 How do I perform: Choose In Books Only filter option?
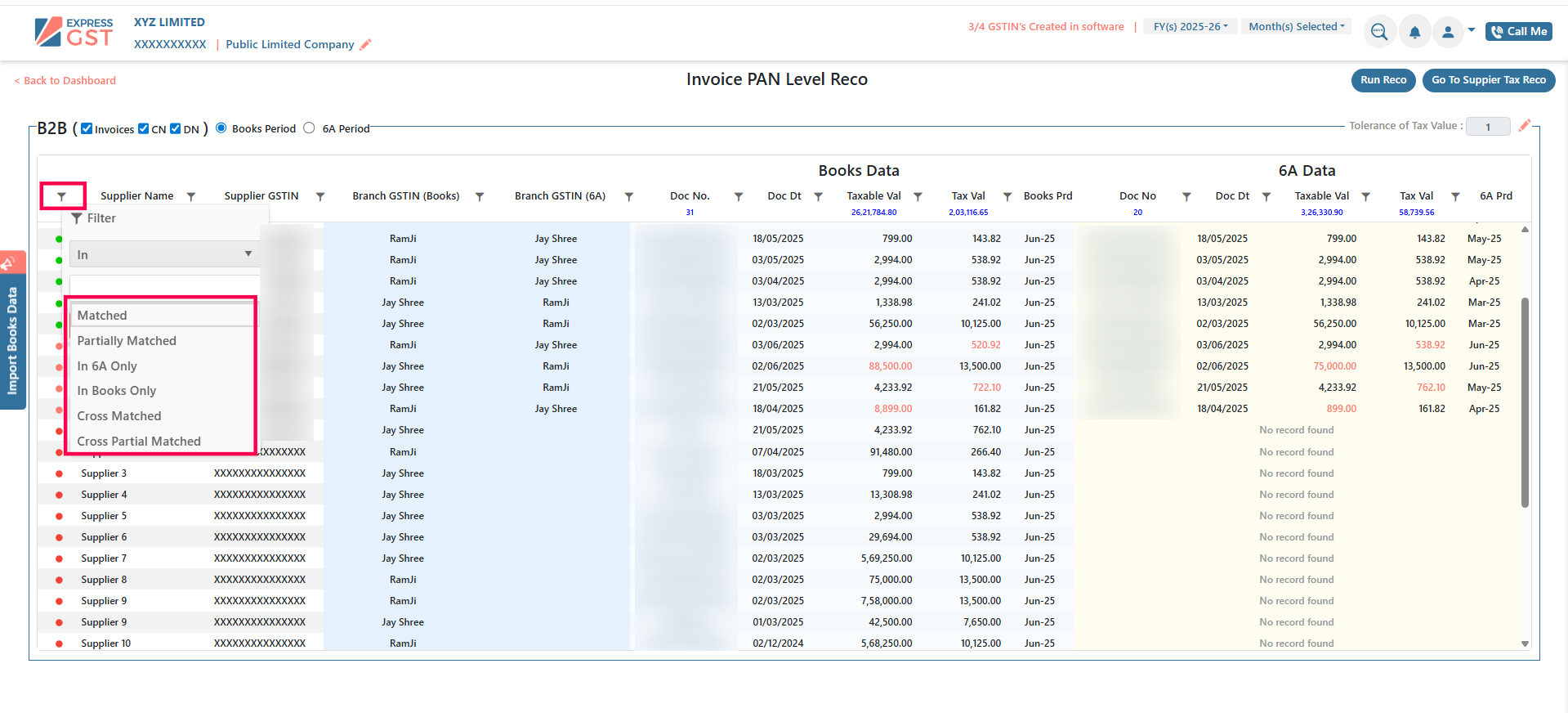116,391
